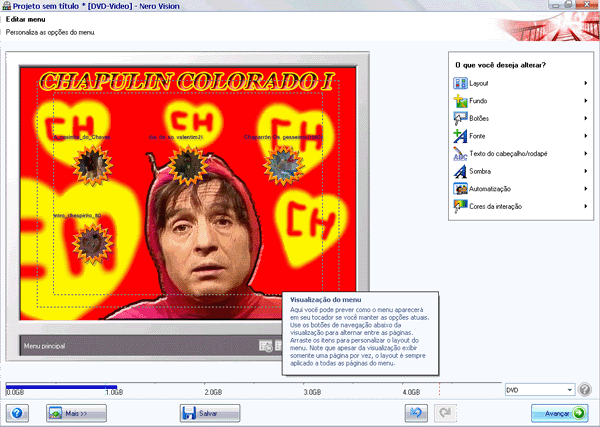Click the help icon beside DVD dropdown
The image size is (600, 427).
point(585,389)
